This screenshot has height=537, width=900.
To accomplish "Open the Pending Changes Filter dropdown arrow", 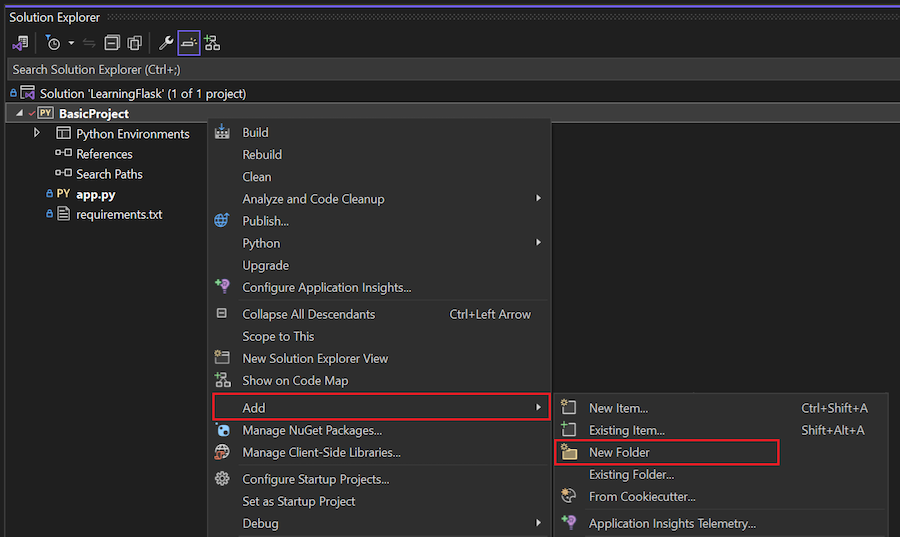I will pyautogui.click(x=71, y=43).
